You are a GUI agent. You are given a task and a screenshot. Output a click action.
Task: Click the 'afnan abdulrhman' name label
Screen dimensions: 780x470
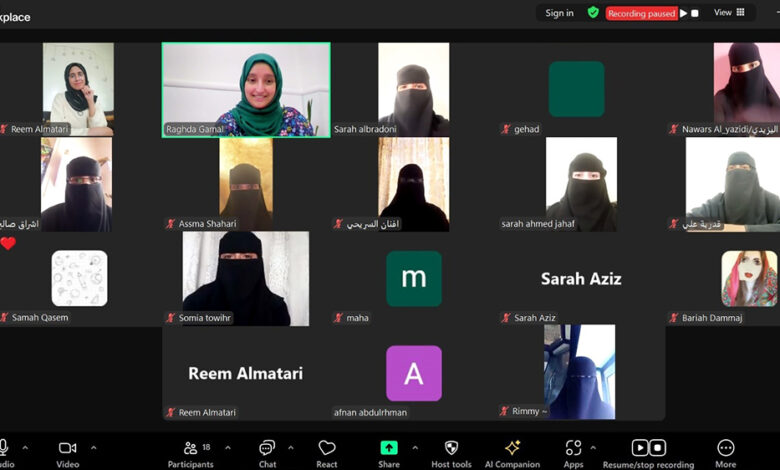click(x=370, y=412)
